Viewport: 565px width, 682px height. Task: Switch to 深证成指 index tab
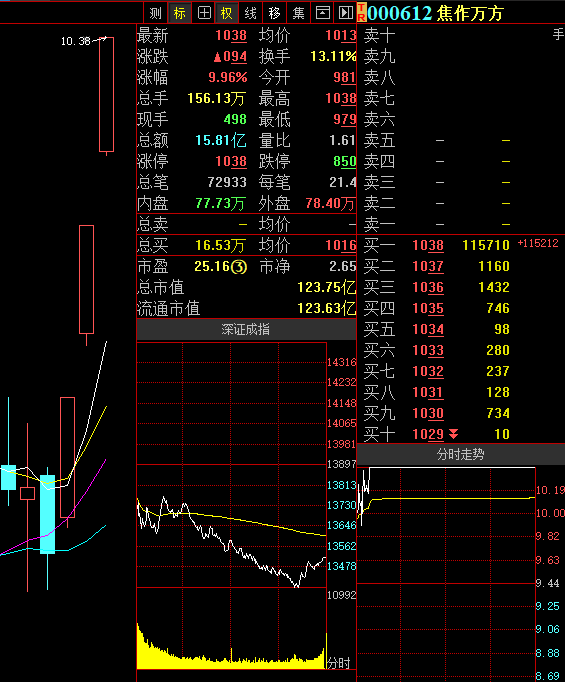[246, 329]
